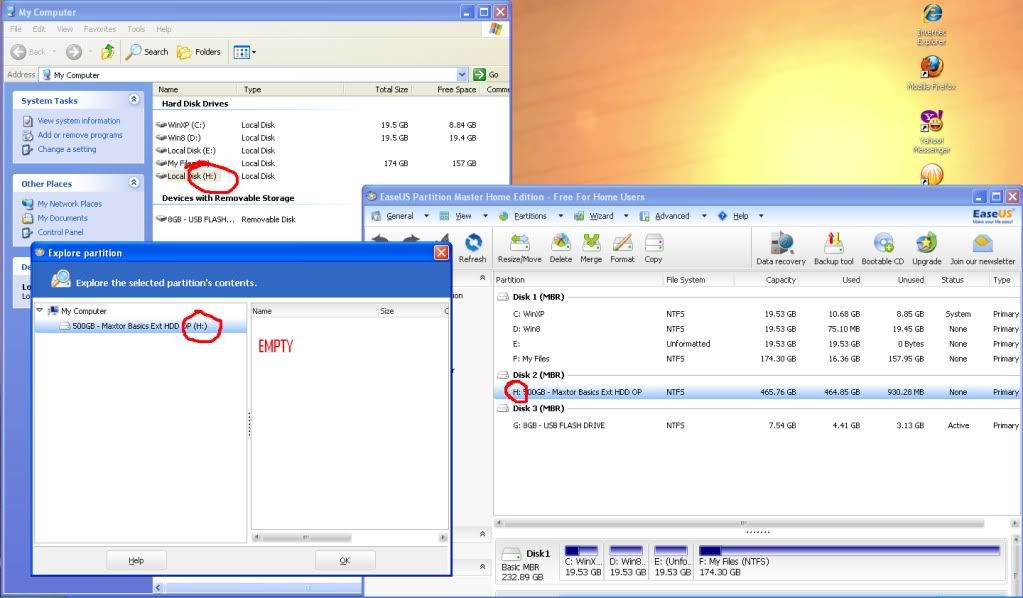The width and height of the screenshot is (1023, 598).
Task: Close the Explore partition dialog
Action: tap(442, 252)
